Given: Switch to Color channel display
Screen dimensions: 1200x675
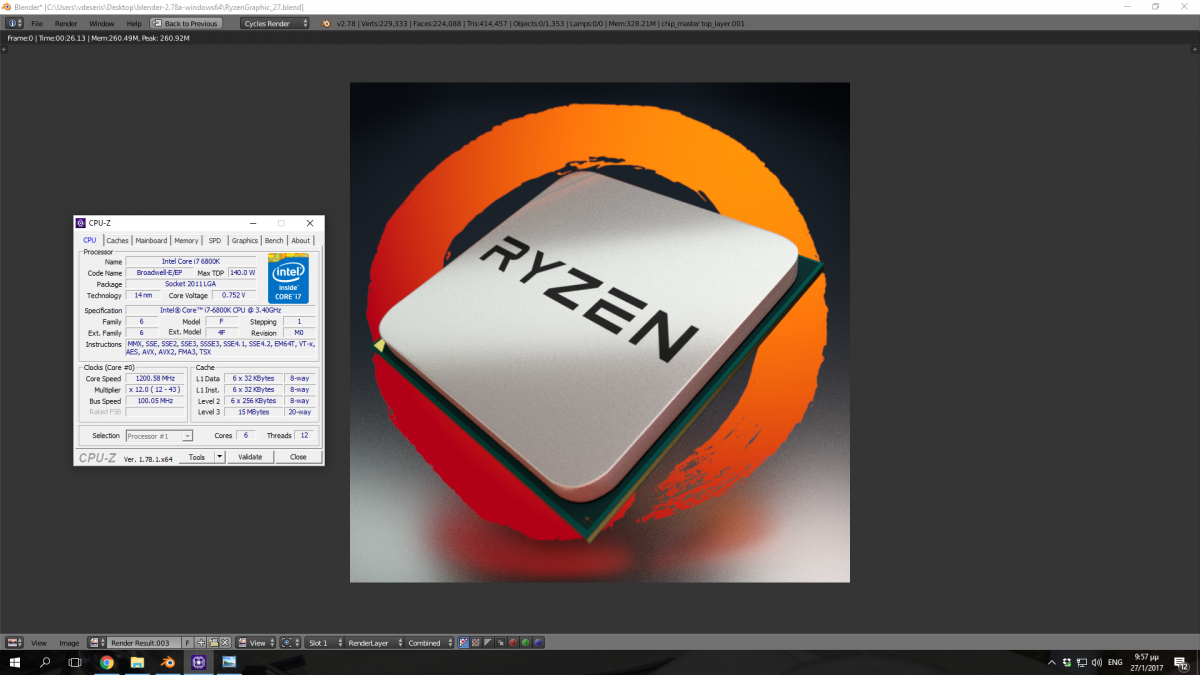Looking at the screenshot, I should pos(475,643).
